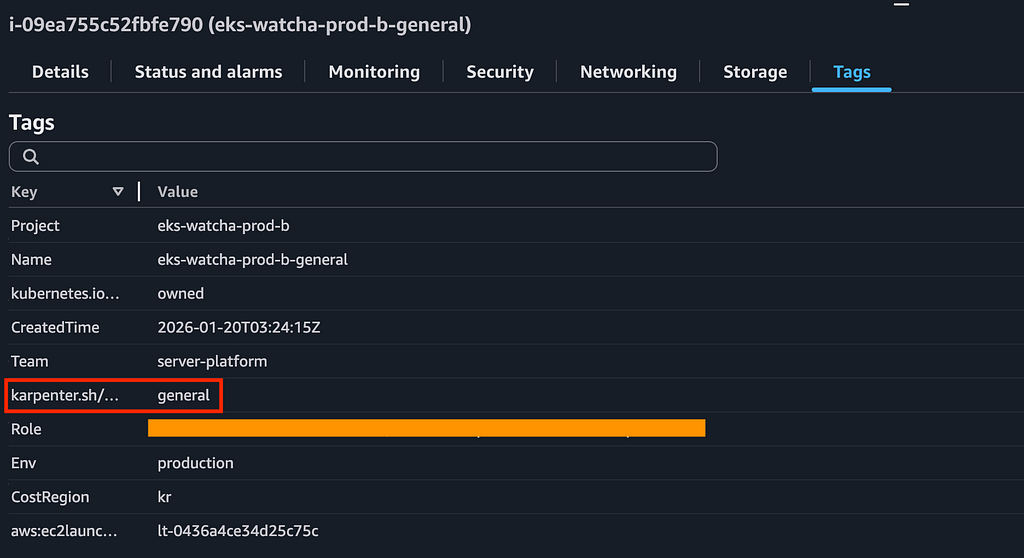Select the Security tab
The image size is (1024, 558).
click(500, 72)
